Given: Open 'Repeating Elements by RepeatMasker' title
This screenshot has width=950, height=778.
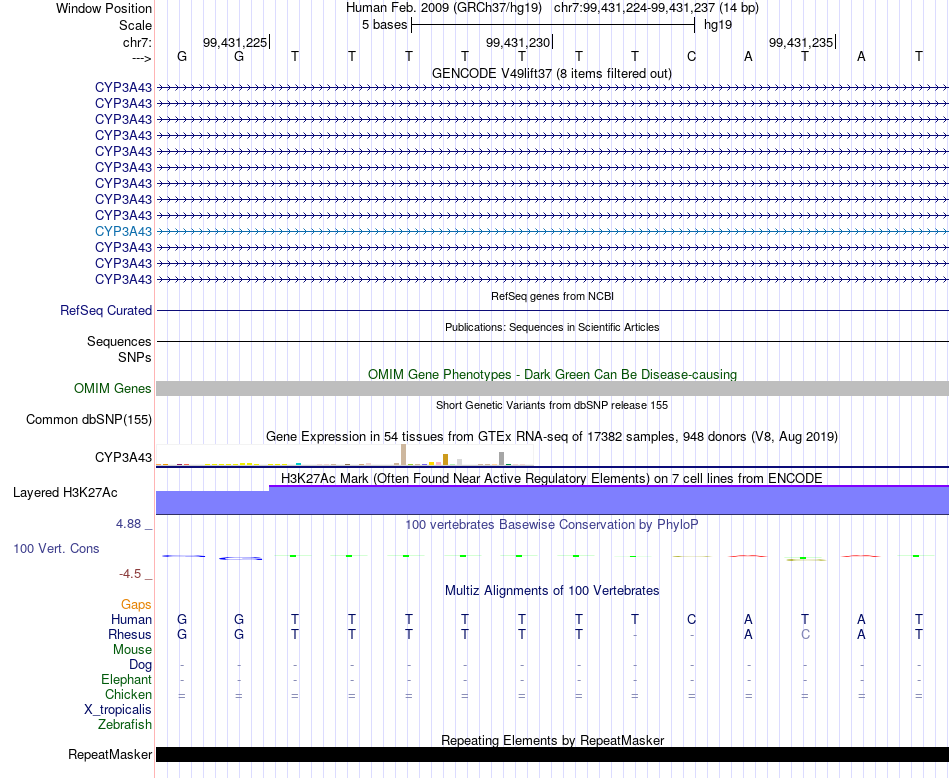Looking at the screenshot, I should click(x=552, y=740).
